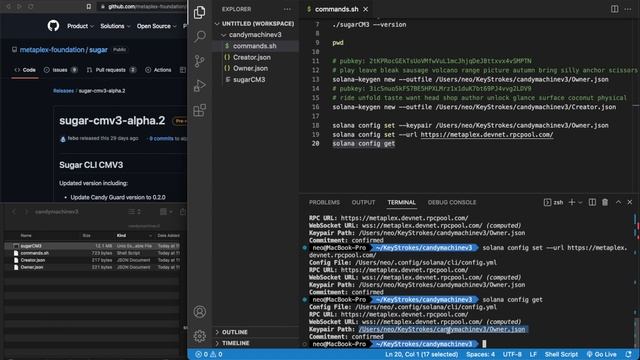Select the commands.sh editor tab
Image resolution: width=640 pixels, height=360 pixels.
pyautogui.click(x=336, y=9)
